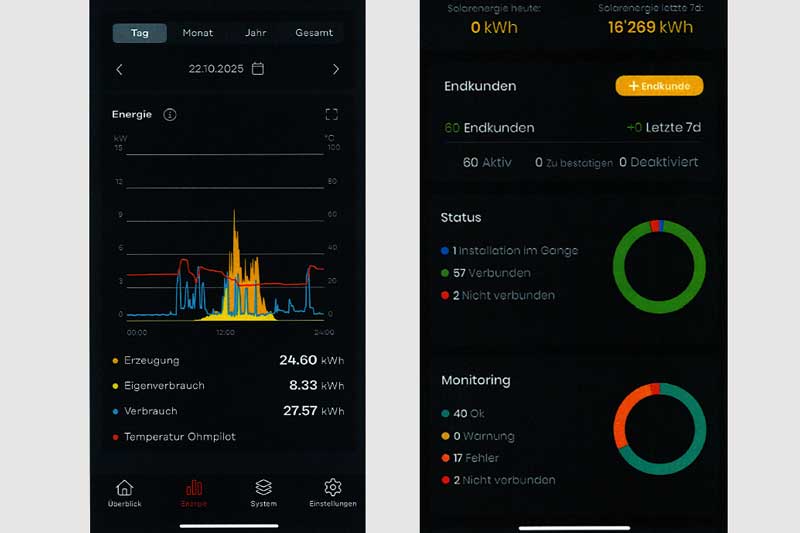The image size is (800, 533).
Task: Toggle Temperatur Ohmpilot legend entry
Action: tap(179, 437)
